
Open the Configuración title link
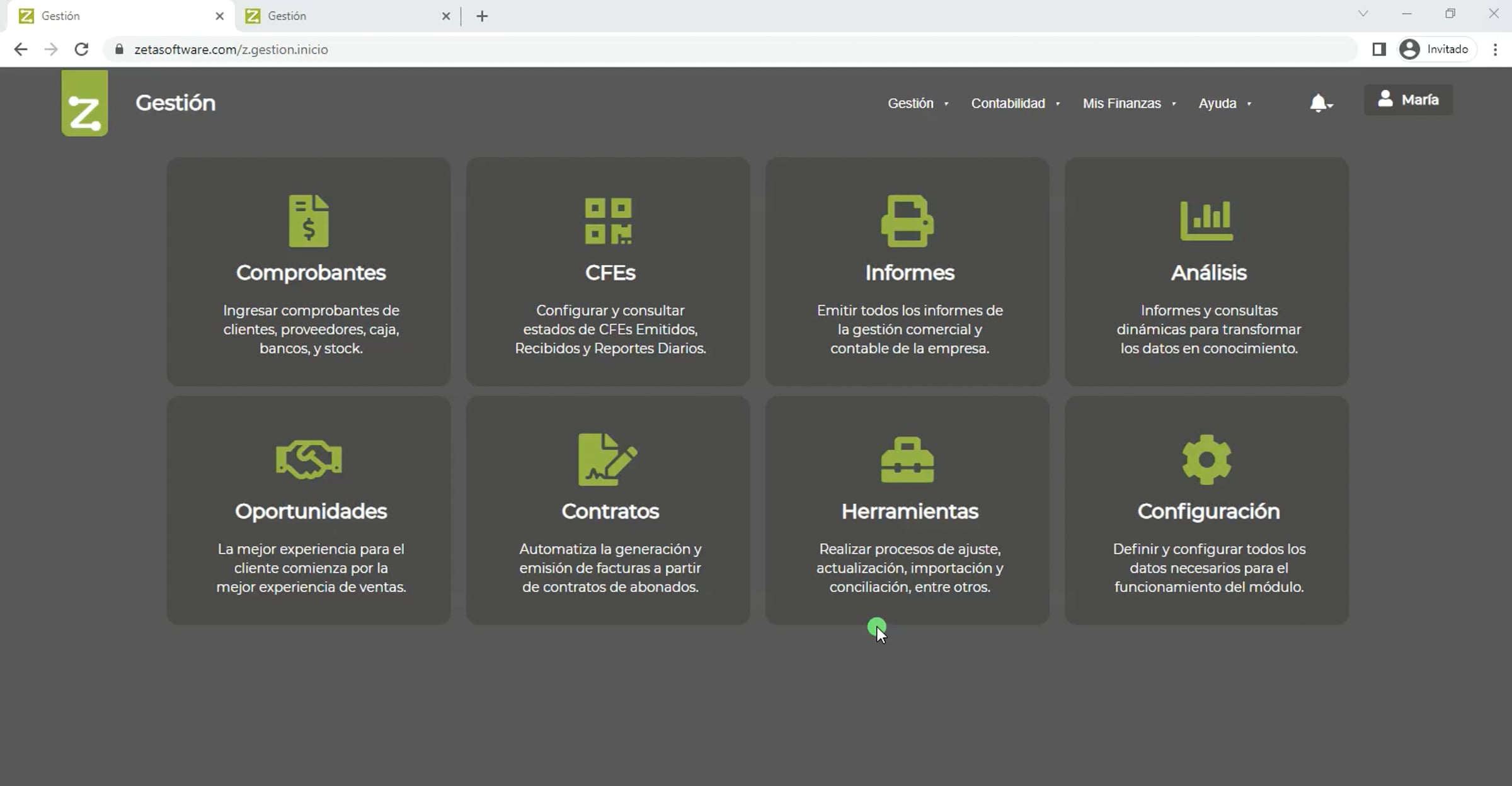coord(1208,511)
